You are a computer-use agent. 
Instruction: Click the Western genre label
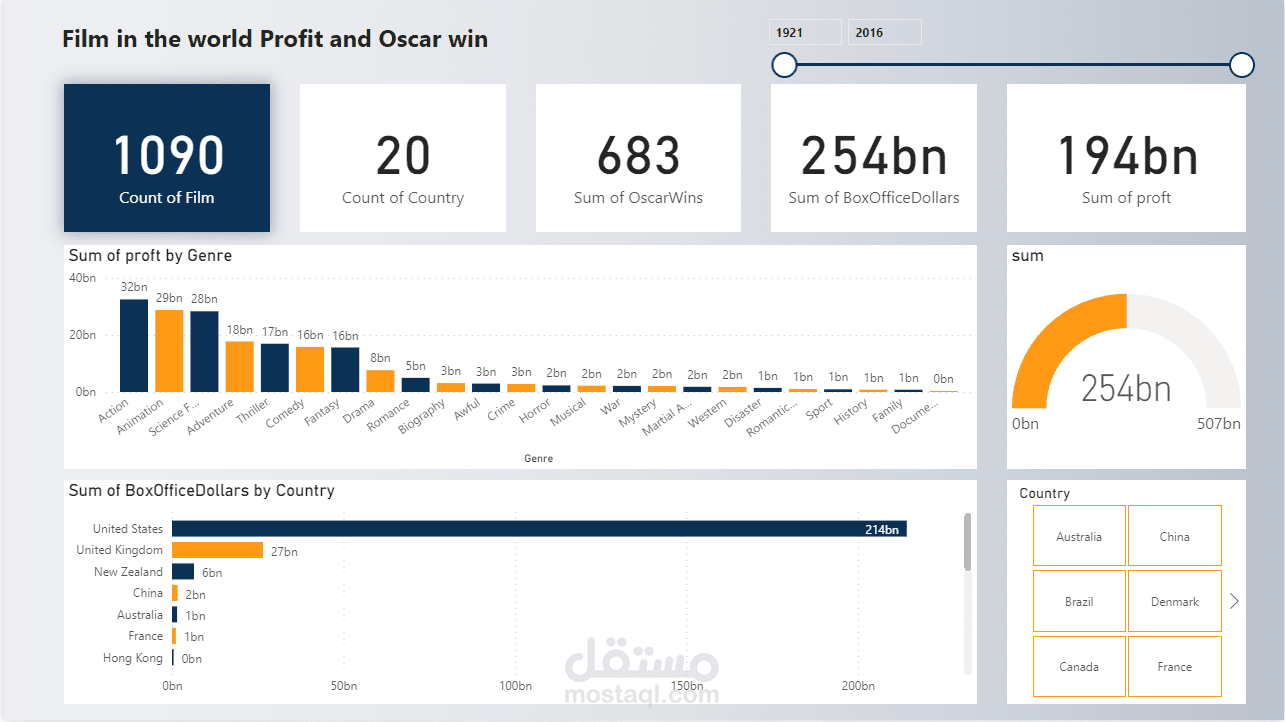(708, 412)
